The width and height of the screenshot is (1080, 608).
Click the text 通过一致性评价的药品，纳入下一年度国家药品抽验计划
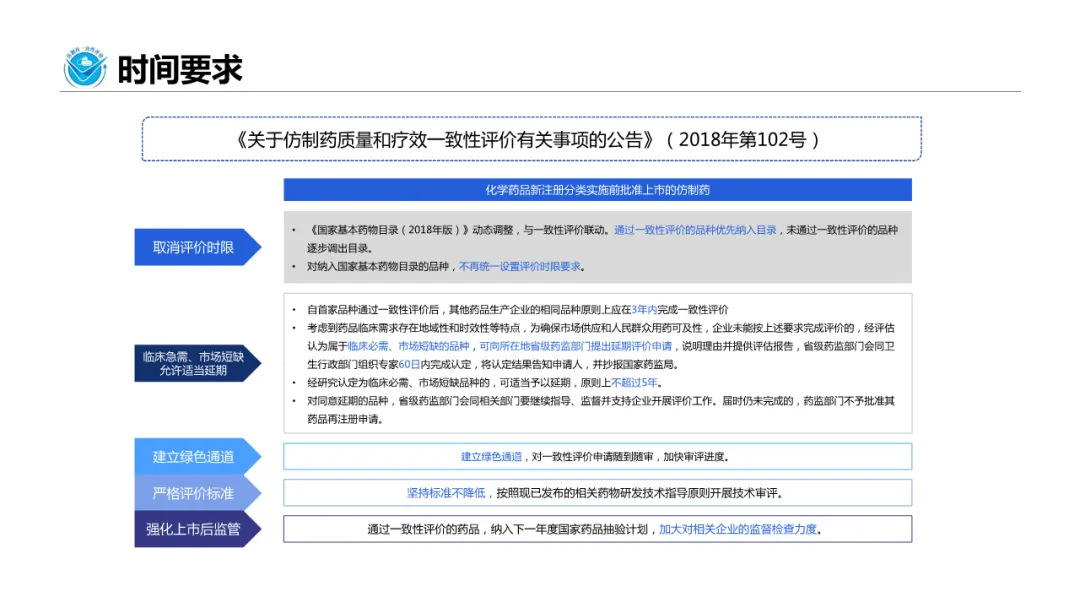(508, 529)
